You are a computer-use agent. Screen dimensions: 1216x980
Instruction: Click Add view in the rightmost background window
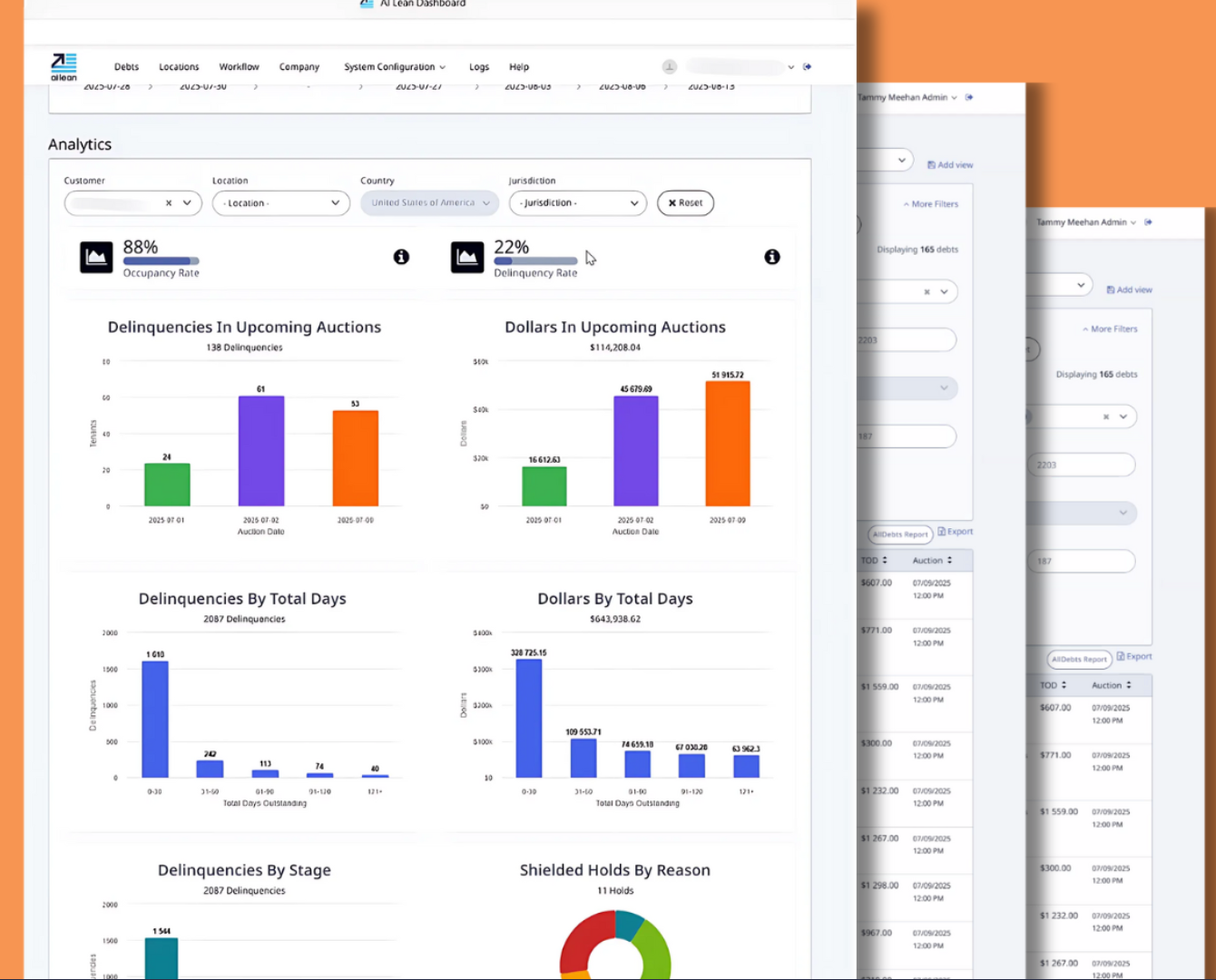pyautogui.click(x=1130, y=290)
